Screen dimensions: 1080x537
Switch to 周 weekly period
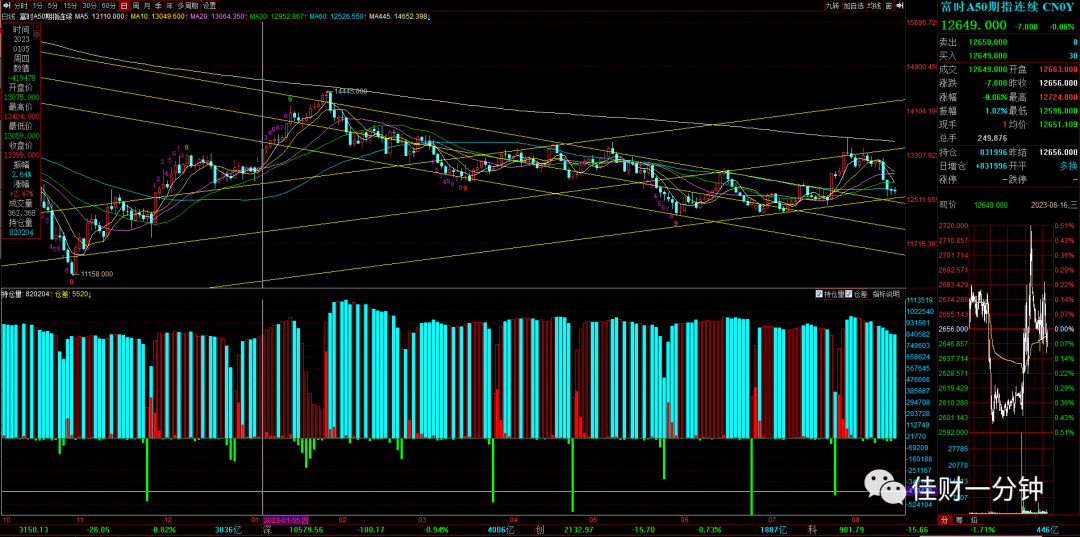pyautogui.click(x=136, y=6)
